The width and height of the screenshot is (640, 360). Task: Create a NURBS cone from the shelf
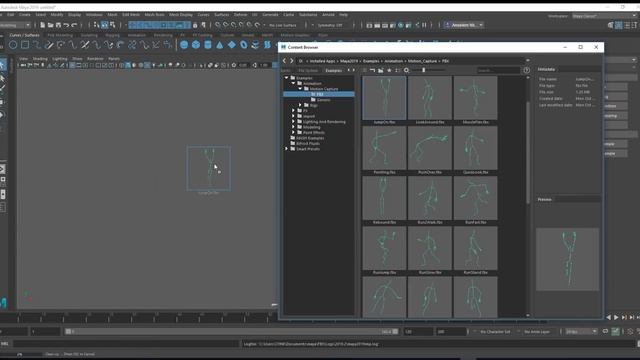pyautogui.click(x=220, y=45)
